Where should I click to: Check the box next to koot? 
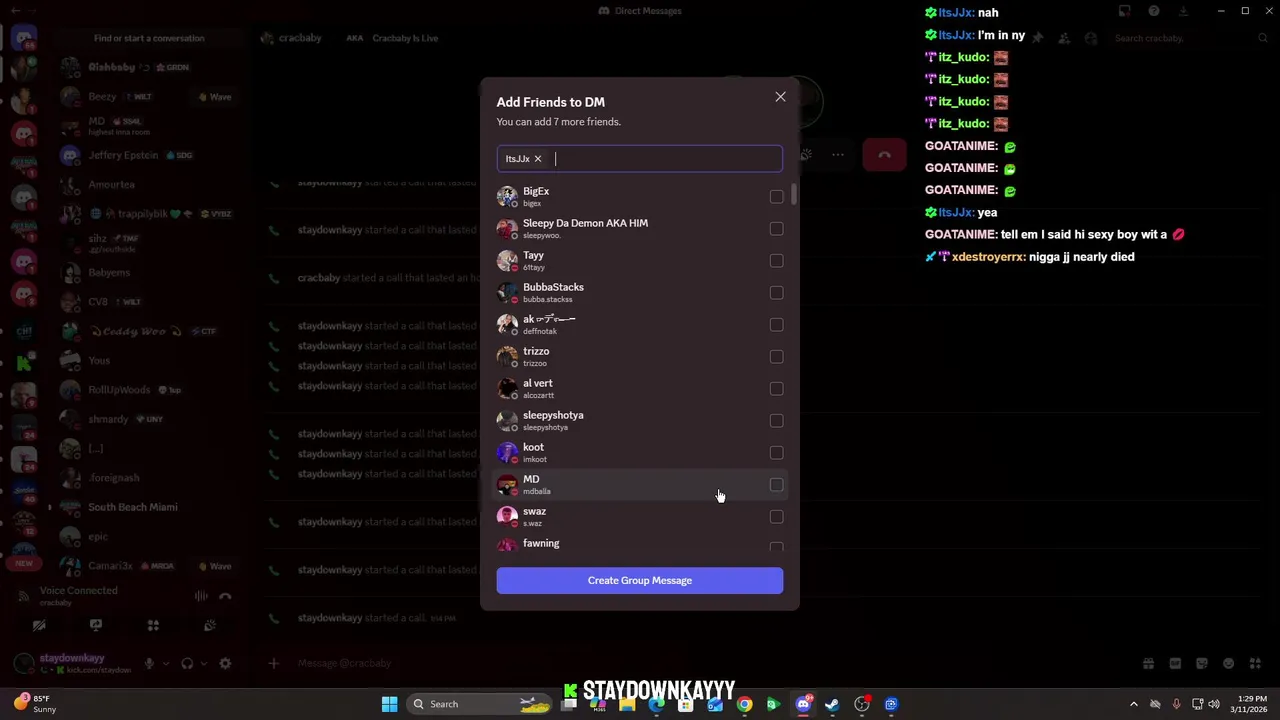[x=776, y=453]
